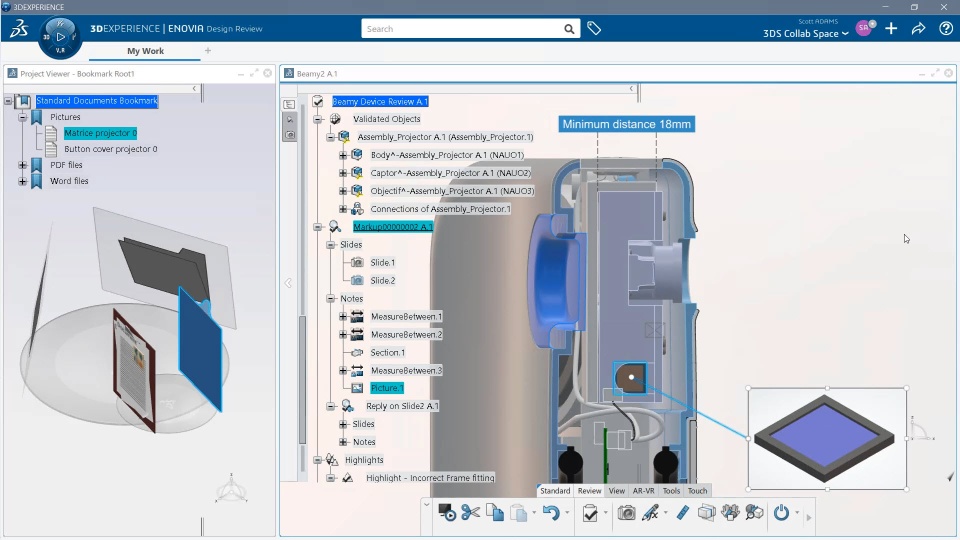Select Reply on Slide2 A.1 node

402,406
